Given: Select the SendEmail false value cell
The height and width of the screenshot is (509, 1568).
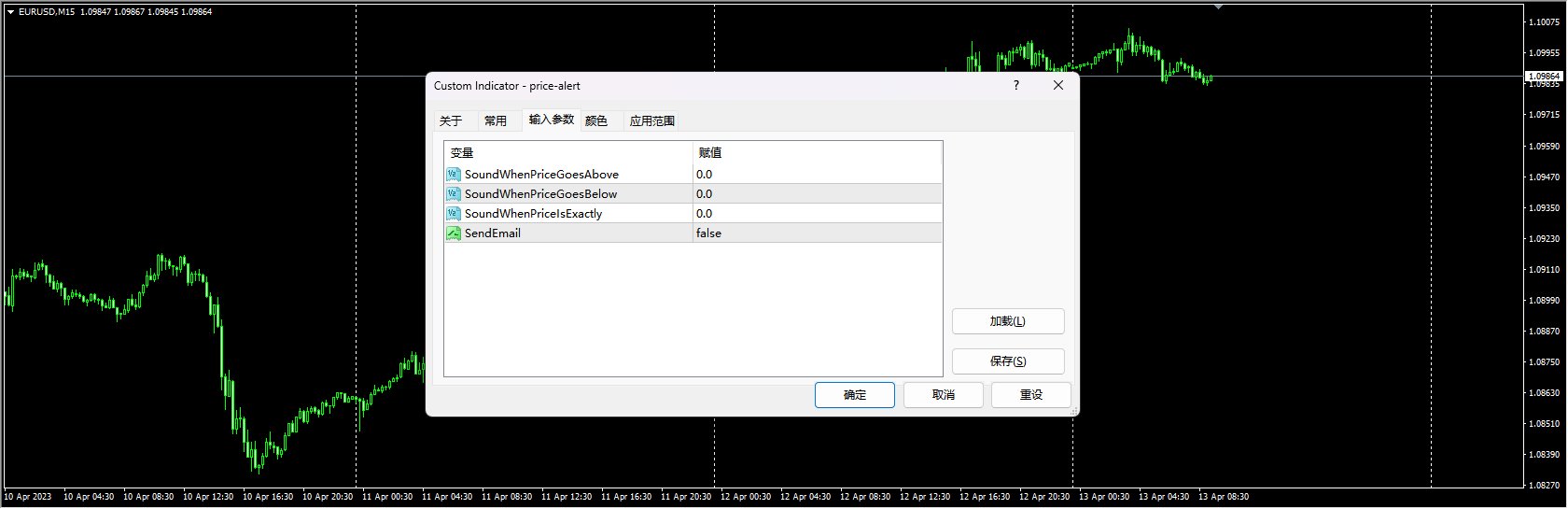Looking at the screenshot, I should 817,233.
